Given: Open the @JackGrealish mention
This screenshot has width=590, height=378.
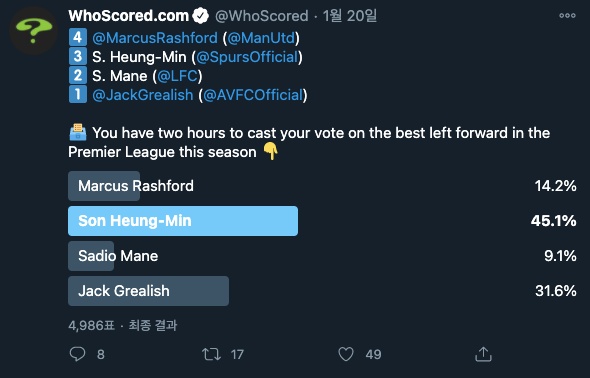Looking at the screenshot, I should (x=143, y=95).
